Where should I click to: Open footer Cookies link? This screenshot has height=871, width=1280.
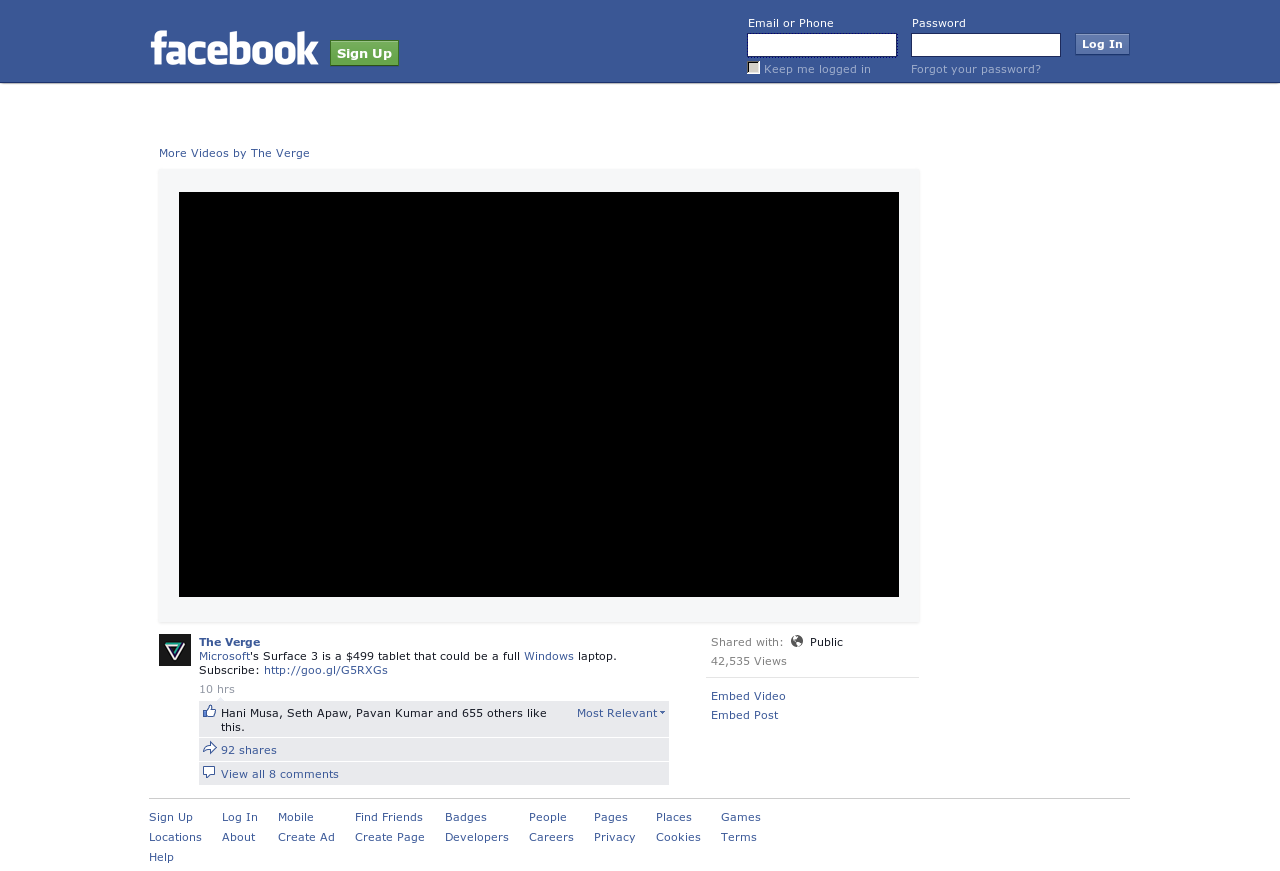[678, 837]
